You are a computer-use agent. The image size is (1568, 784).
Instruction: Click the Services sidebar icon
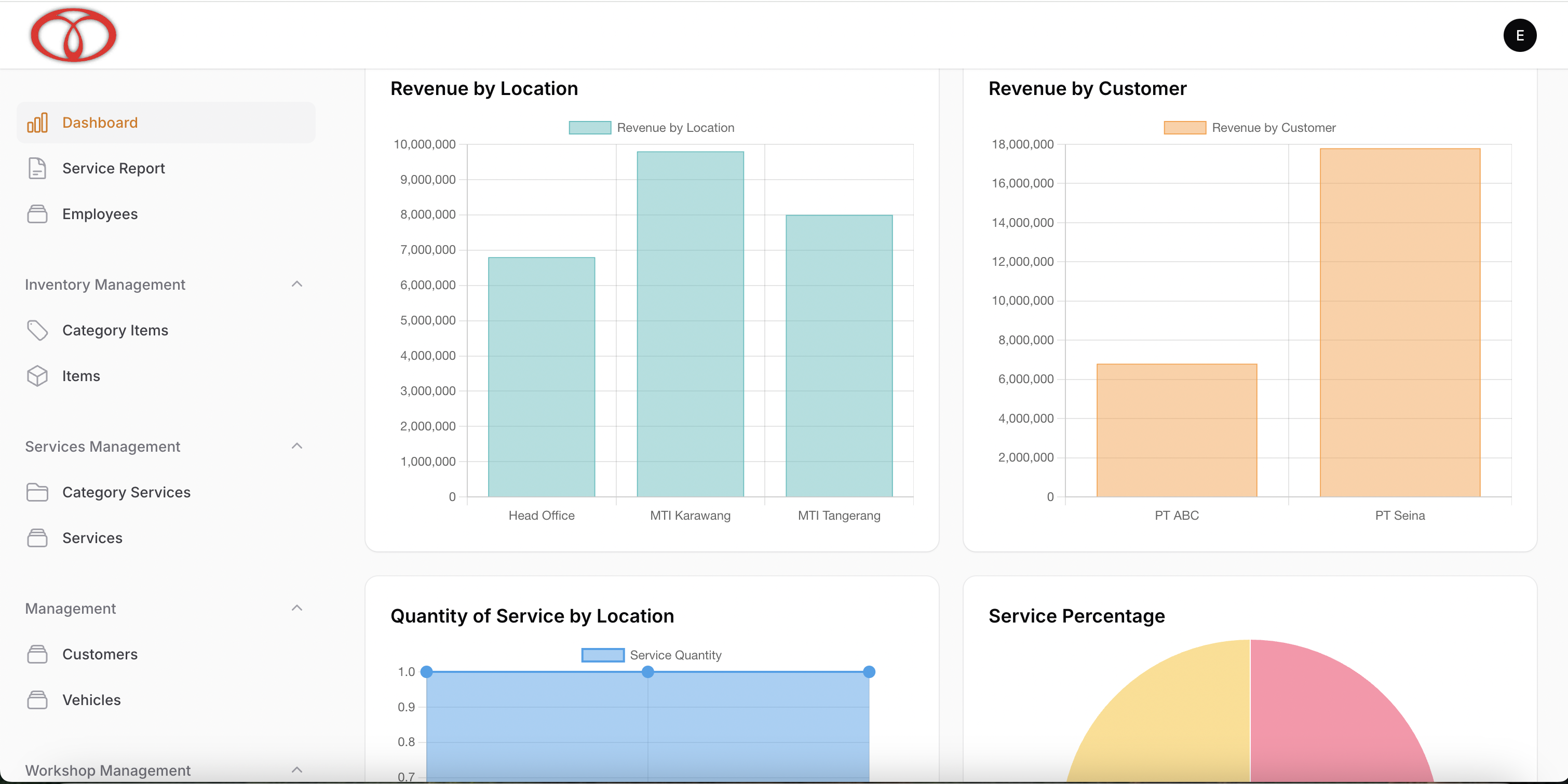click(x=37, y=537)
